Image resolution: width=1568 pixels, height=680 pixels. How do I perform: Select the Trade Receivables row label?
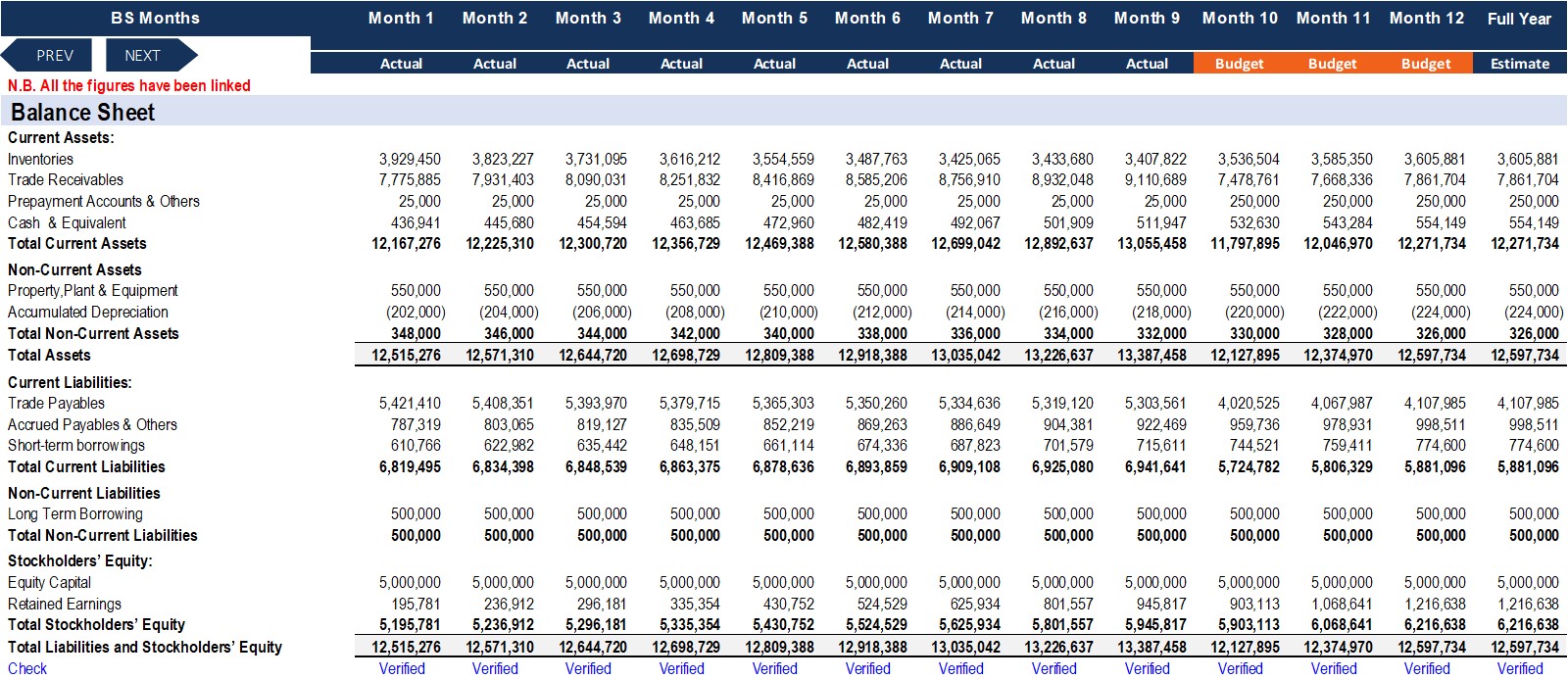tap(66, 179)
